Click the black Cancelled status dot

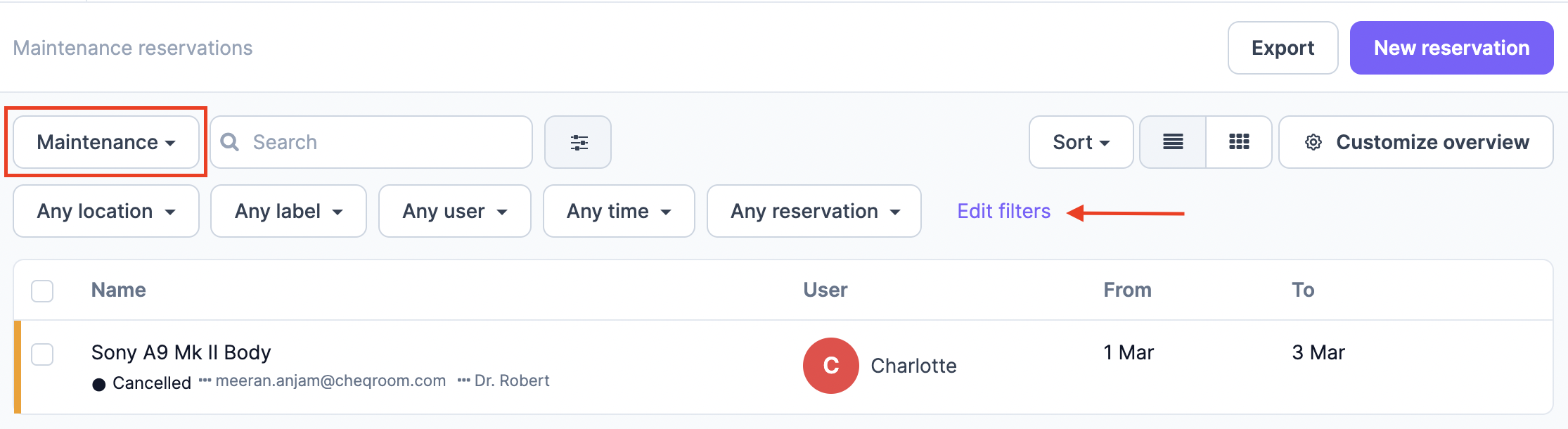pos(99,384)
